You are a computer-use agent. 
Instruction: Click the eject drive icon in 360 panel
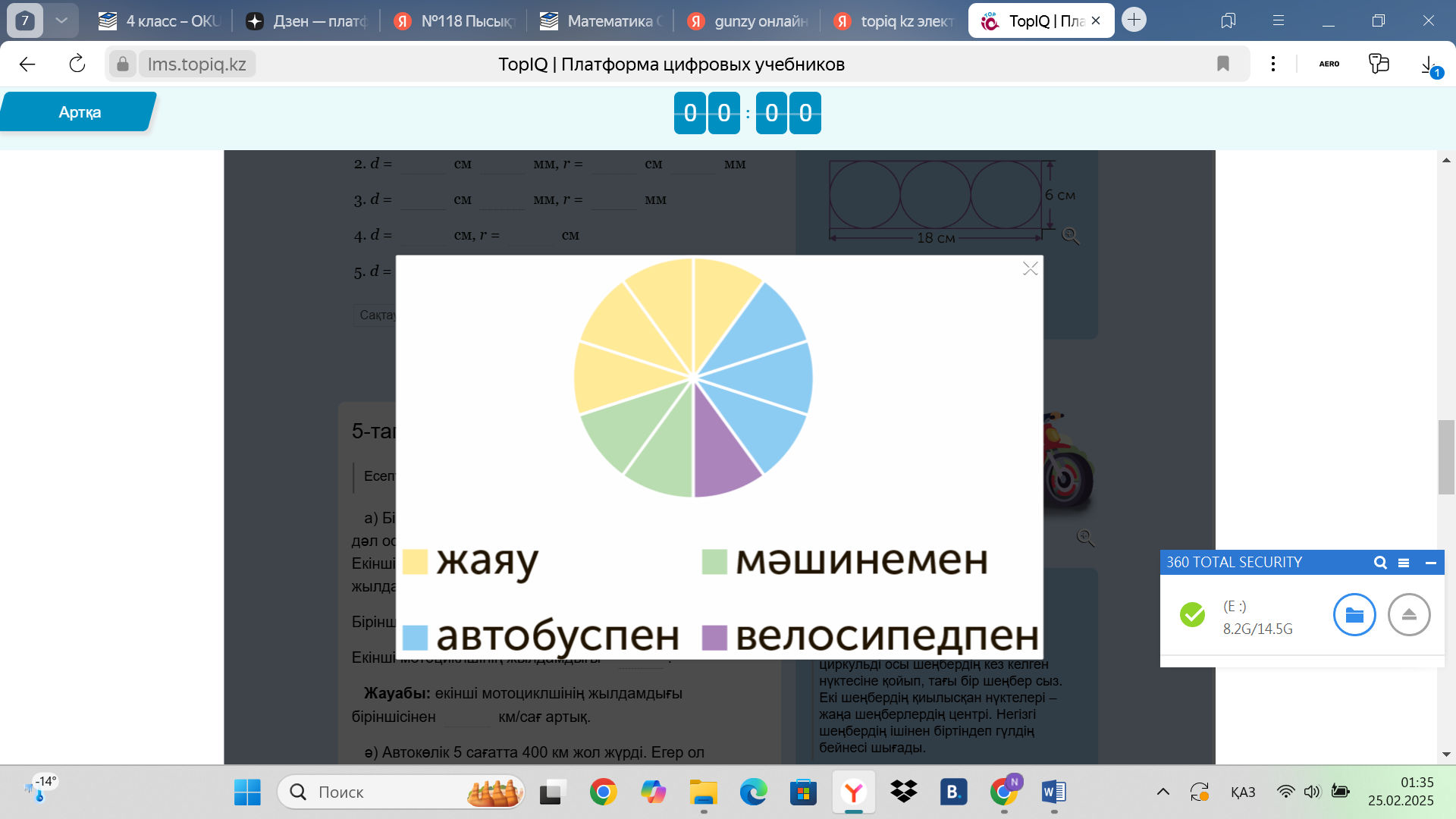point(1409,615)
